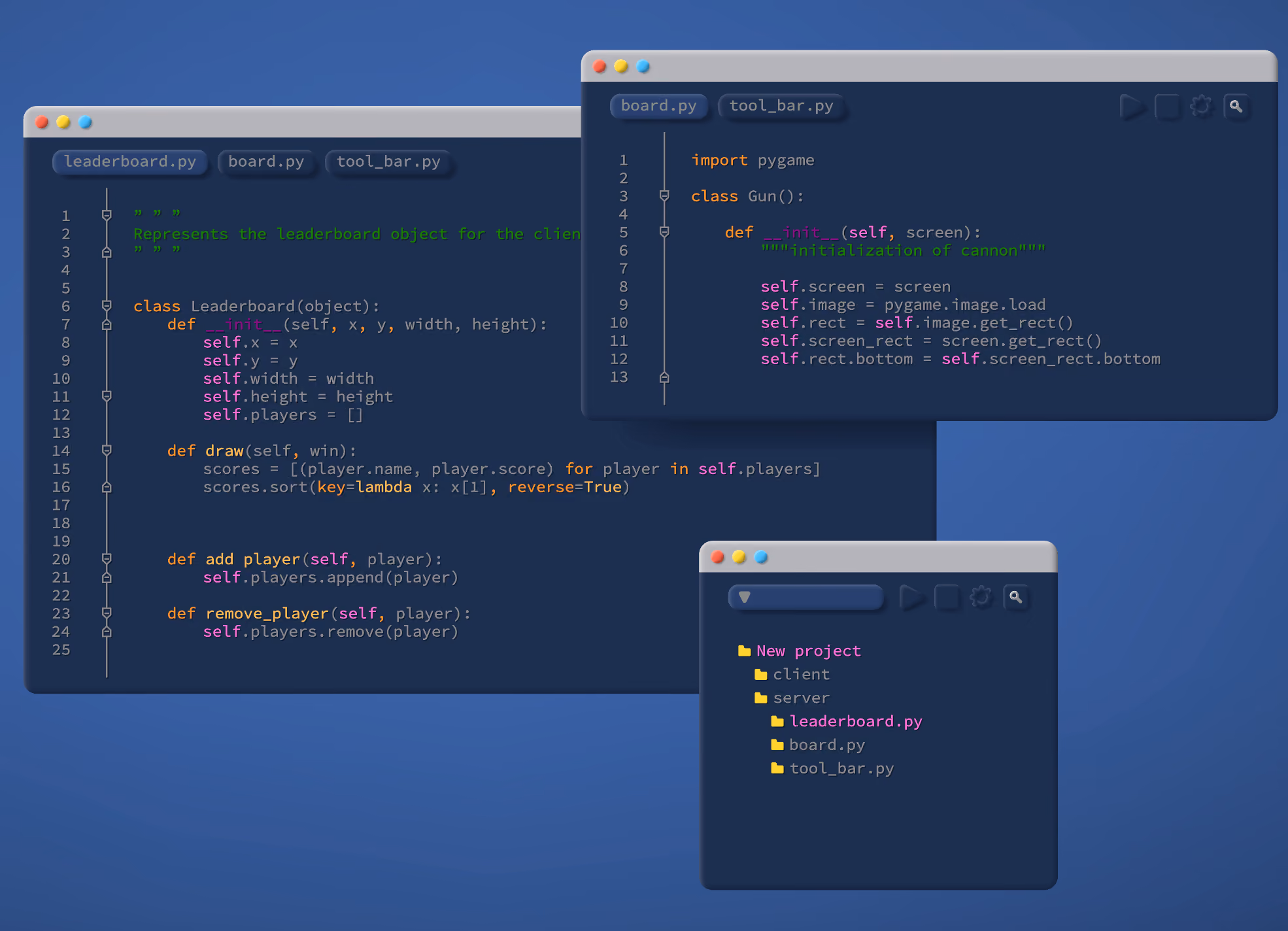The height and width of the screenshot is (931, 1288).
Task: Collapse Gun __init__ fold at line 5
Action: [664, 232]
